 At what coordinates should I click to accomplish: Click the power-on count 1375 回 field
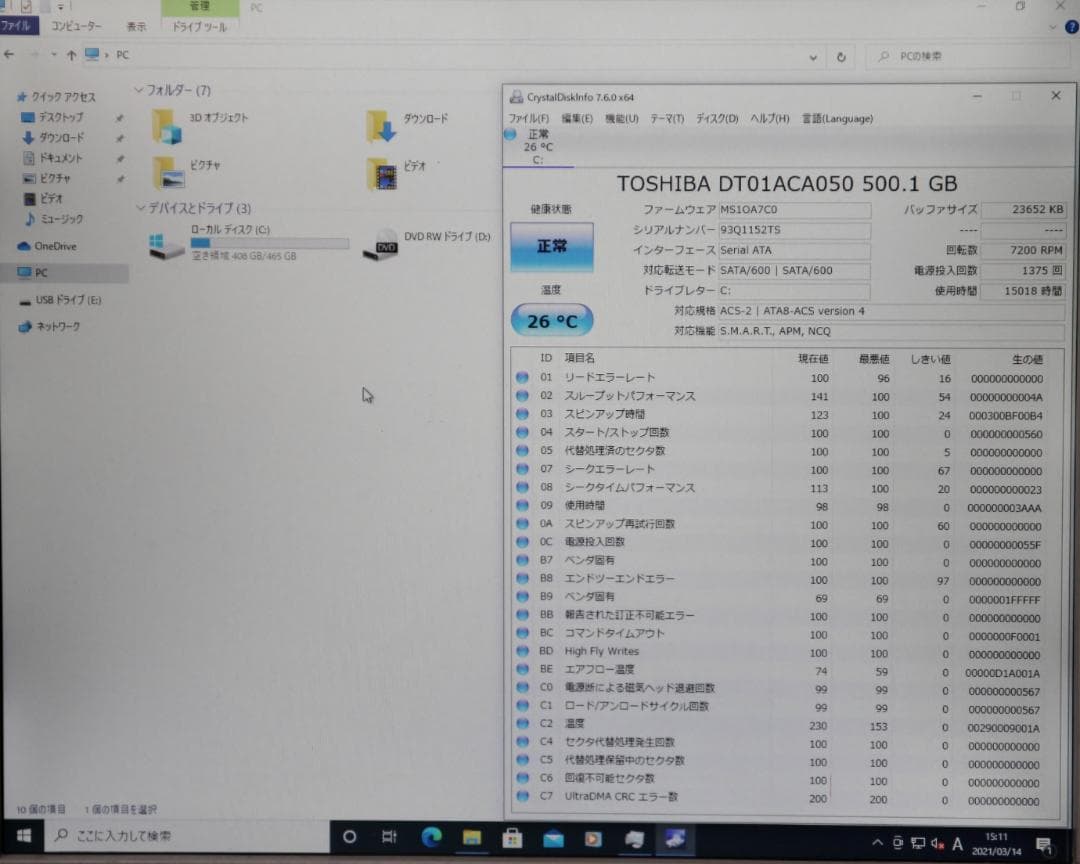click(x=1023, y=270)
